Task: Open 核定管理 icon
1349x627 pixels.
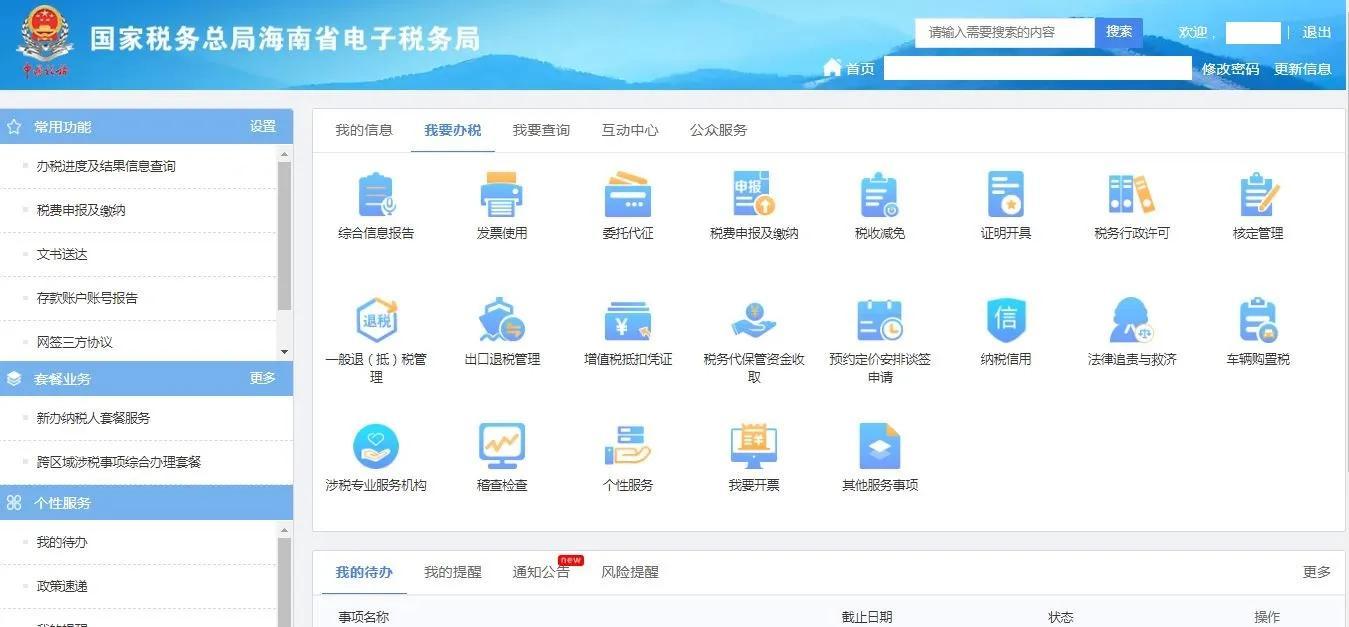Action: pos(1258,195)
